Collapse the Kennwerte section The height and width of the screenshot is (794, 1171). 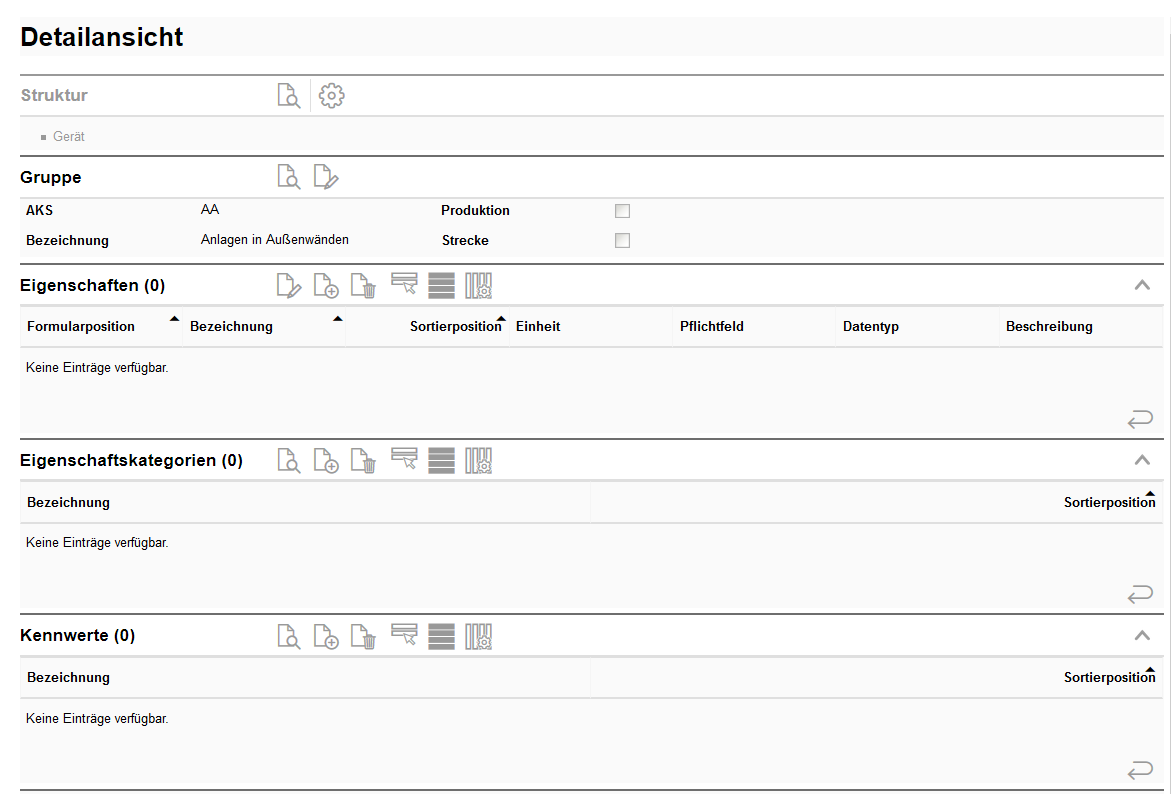pos(1142,636)
